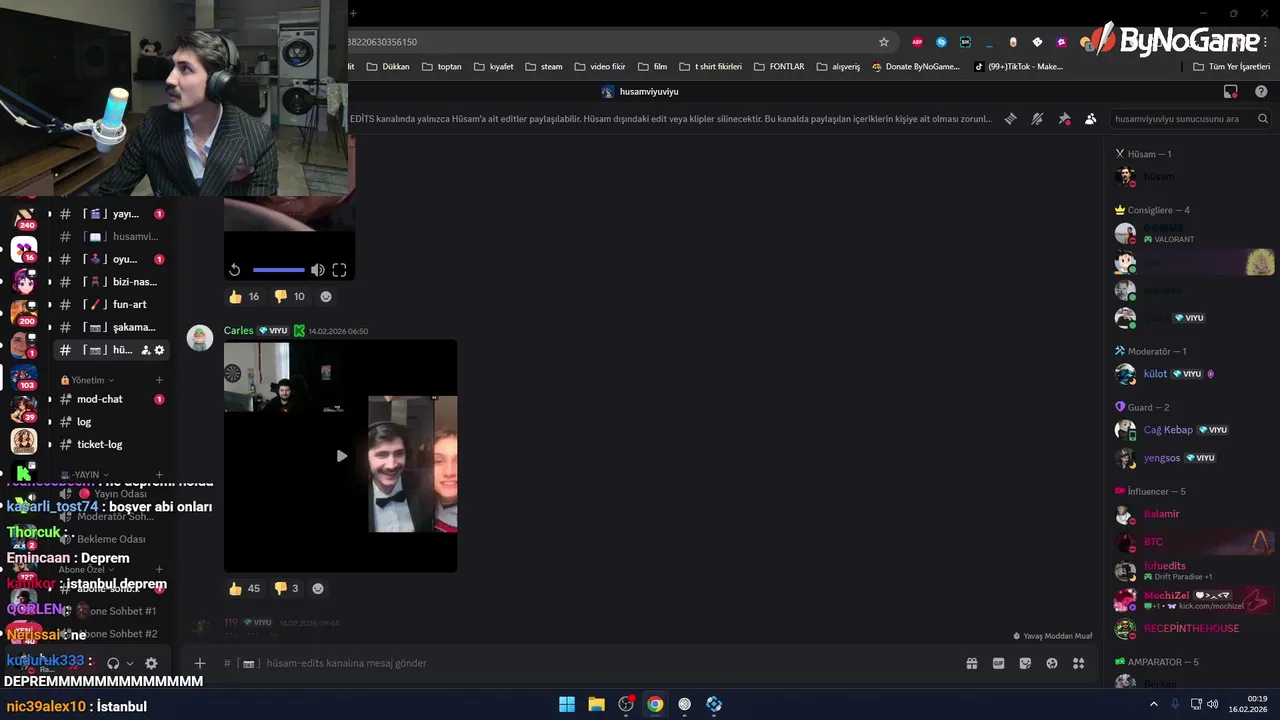
Task: Open headphone device options arrow
Action: click(130, 663)
